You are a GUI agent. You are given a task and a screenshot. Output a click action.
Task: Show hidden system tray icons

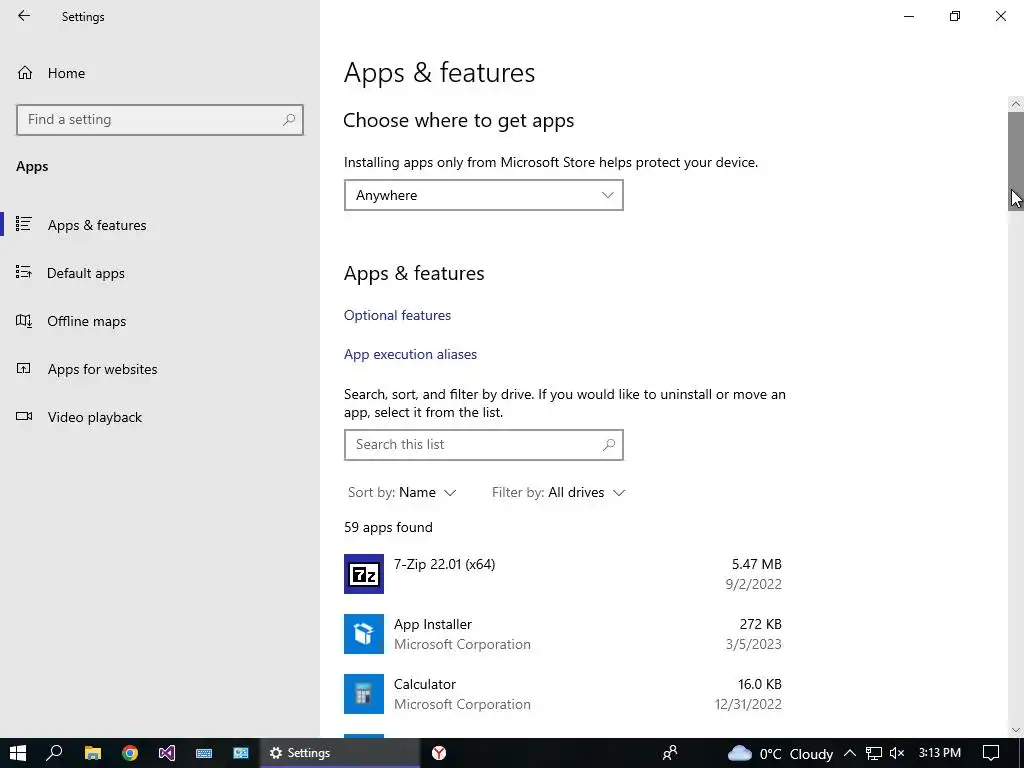[x=850, y=753]
